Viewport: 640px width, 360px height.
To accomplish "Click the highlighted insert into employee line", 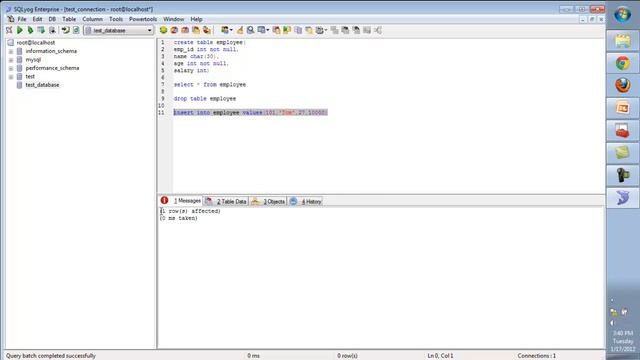I will [250, 112].
